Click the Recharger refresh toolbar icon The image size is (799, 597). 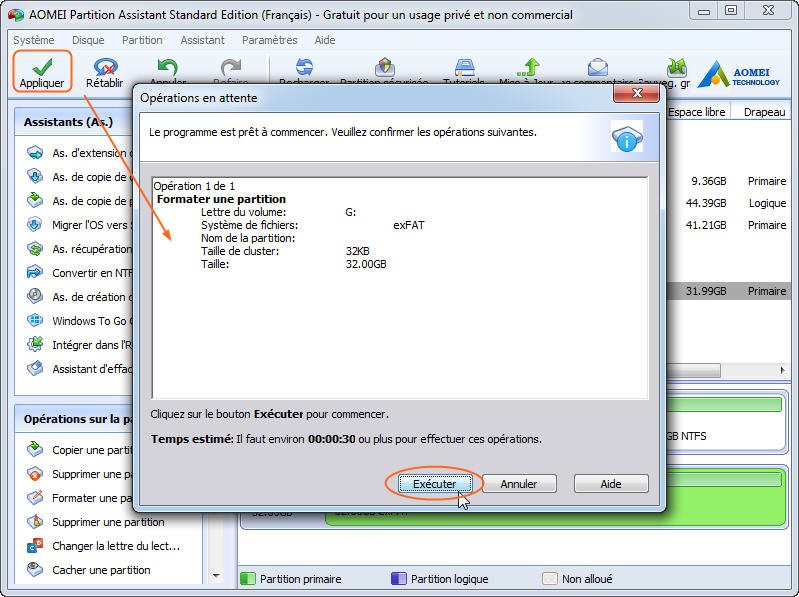click(x=304, y=67)
